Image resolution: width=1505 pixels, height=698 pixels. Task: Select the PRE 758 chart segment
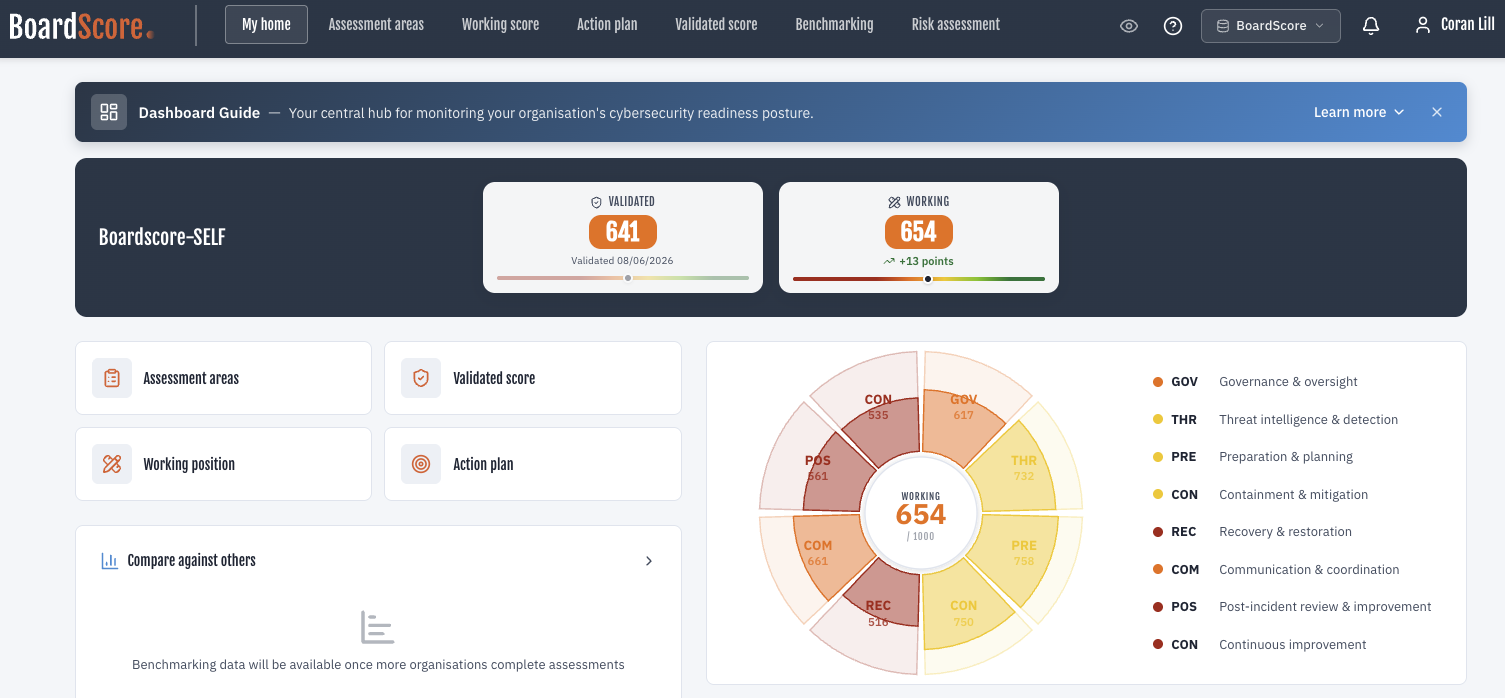click(x=1016, y=558)
